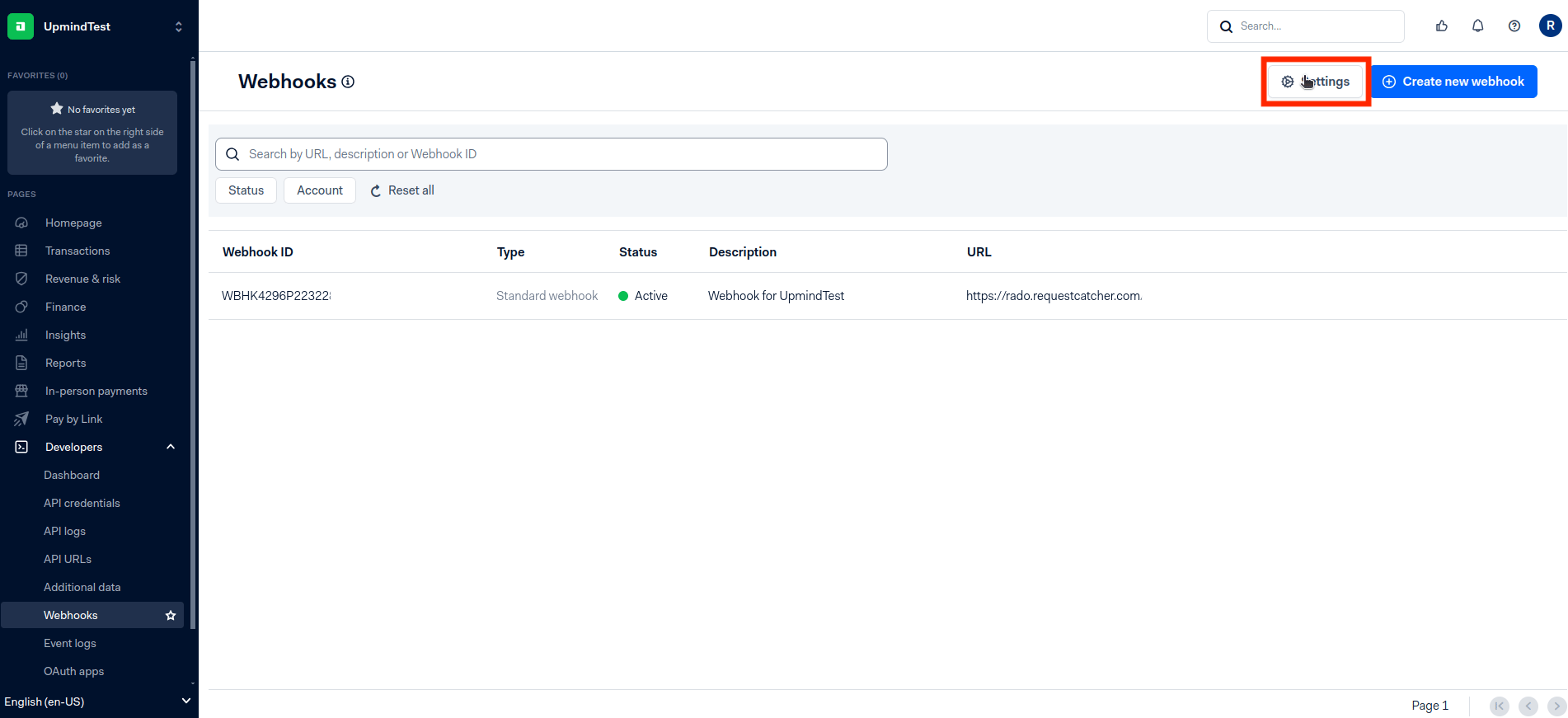Click the Webhook for UpmindTest description

[x=777, y=296]
